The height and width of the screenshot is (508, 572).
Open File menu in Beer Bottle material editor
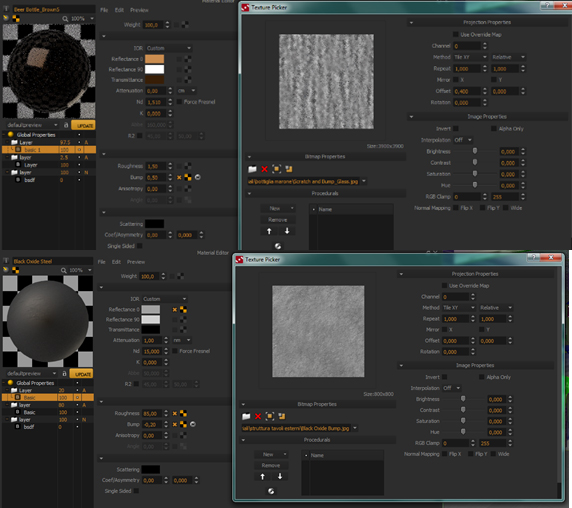pyautogui.click(x=104, y=10)
